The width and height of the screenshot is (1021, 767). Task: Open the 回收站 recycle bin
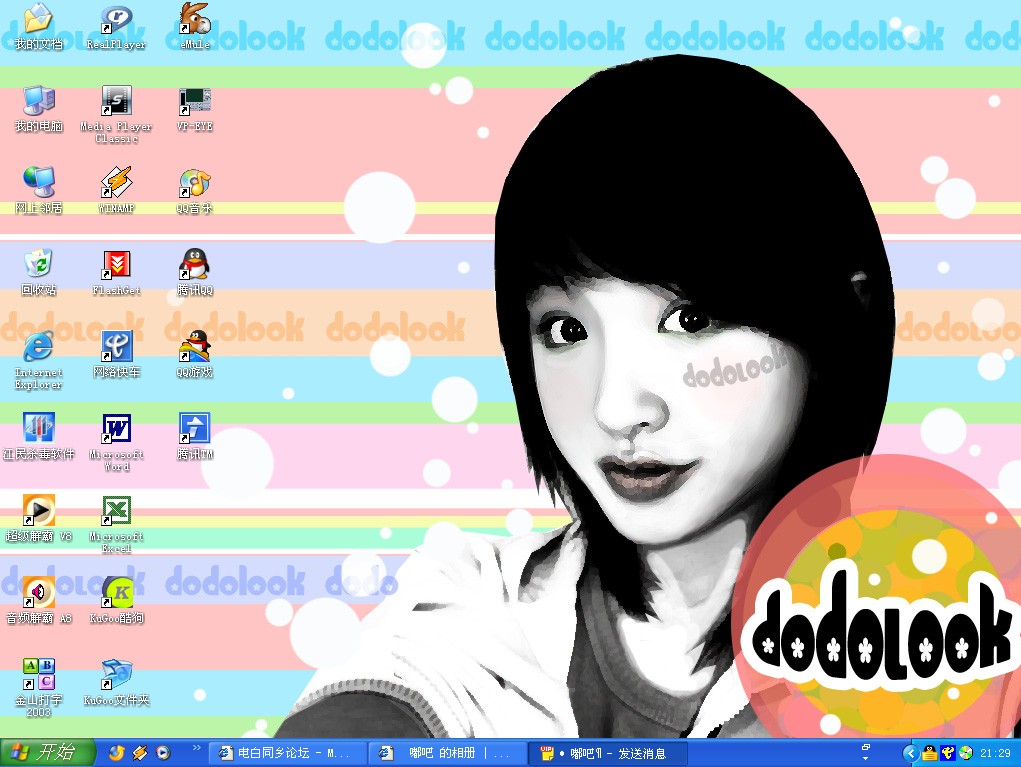coord(38,265)
